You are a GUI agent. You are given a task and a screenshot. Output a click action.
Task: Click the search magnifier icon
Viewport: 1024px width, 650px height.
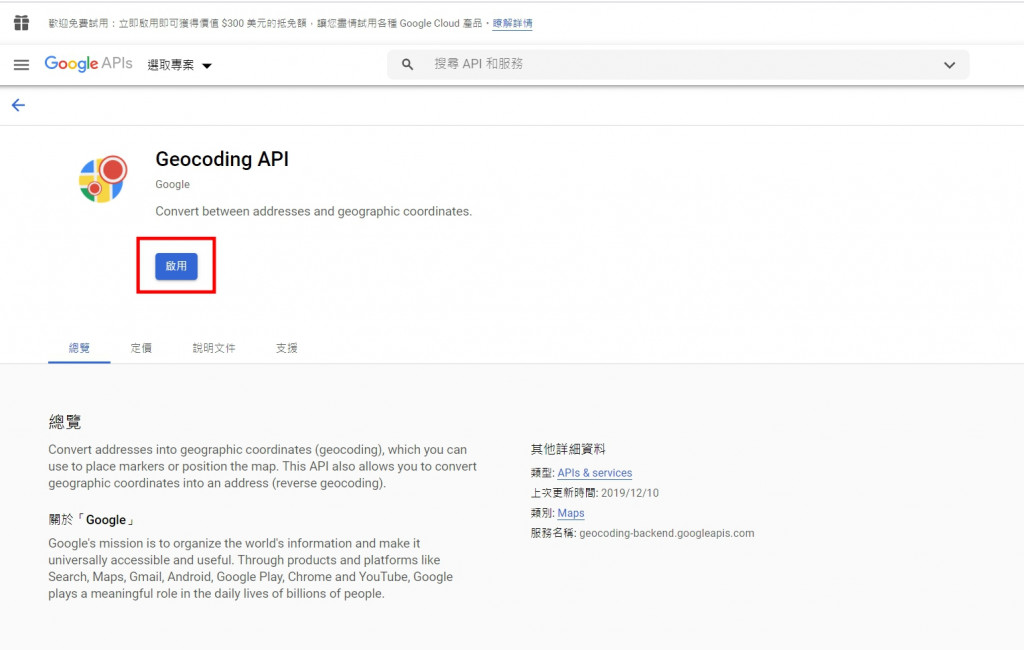408,65
